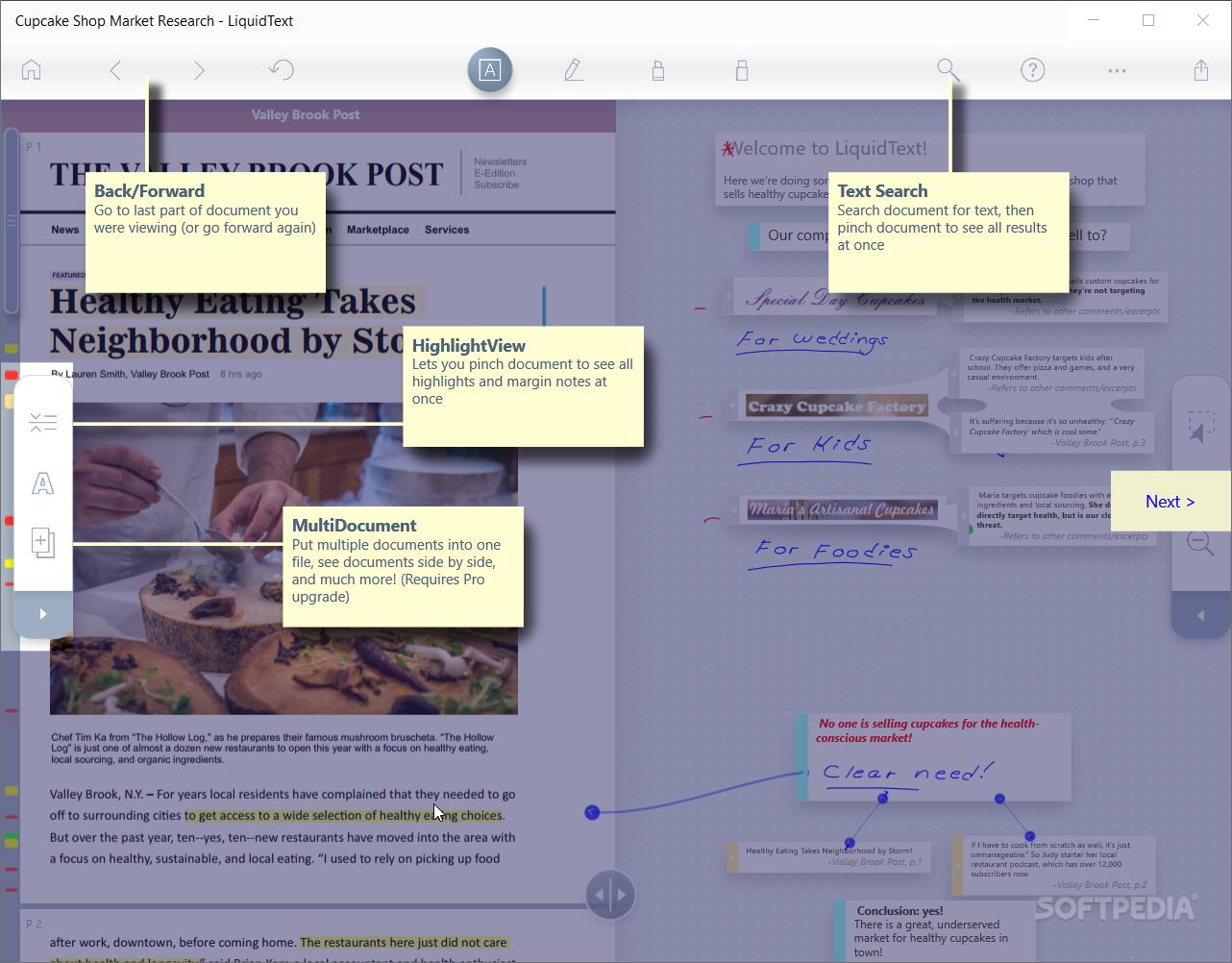The height and width of the screenshot is (963, 1232).
Task: Click the Subscribe link
Action: (x=496, y=185)
